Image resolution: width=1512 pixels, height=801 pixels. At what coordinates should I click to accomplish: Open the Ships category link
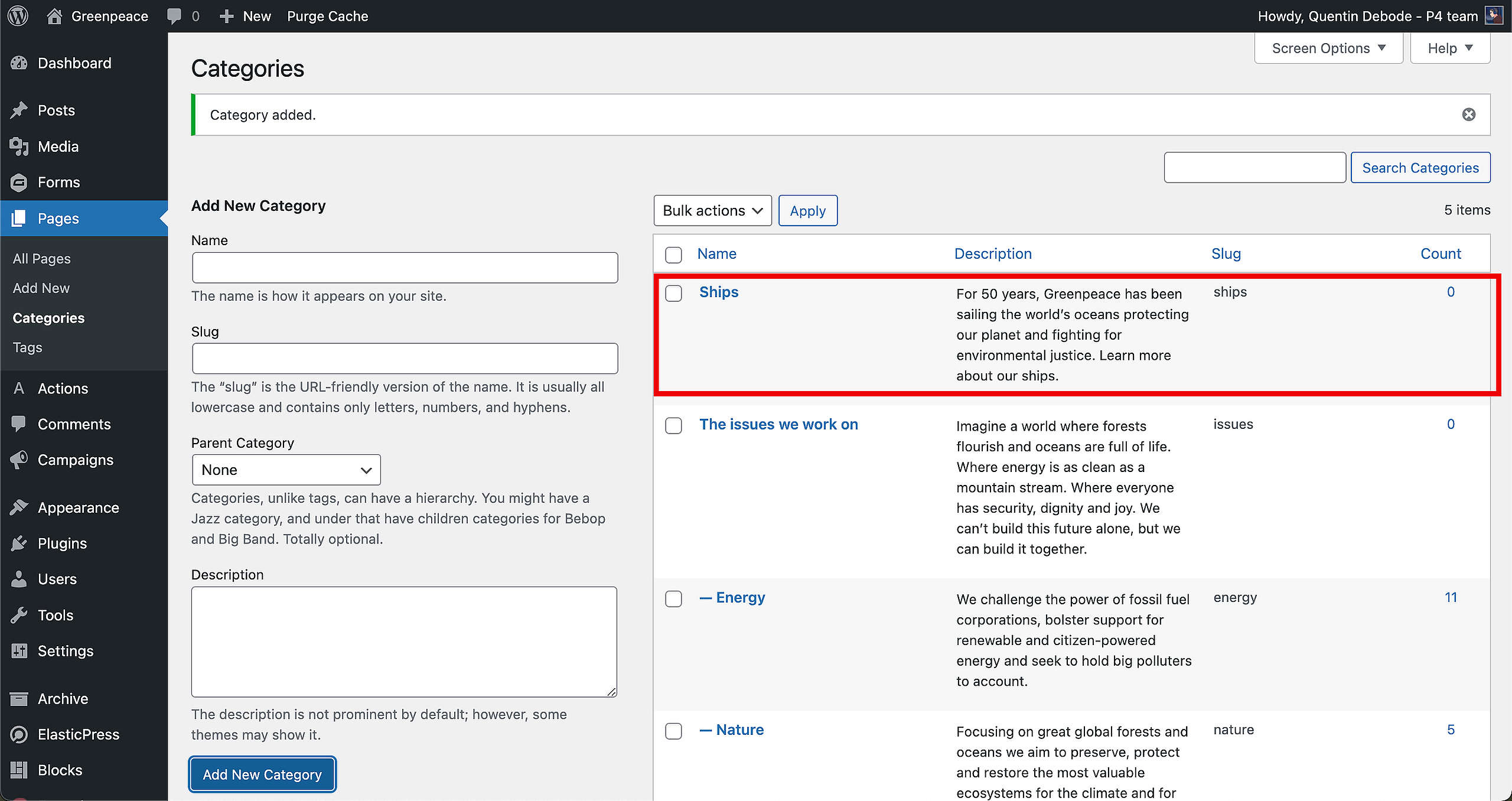[718, 292]
